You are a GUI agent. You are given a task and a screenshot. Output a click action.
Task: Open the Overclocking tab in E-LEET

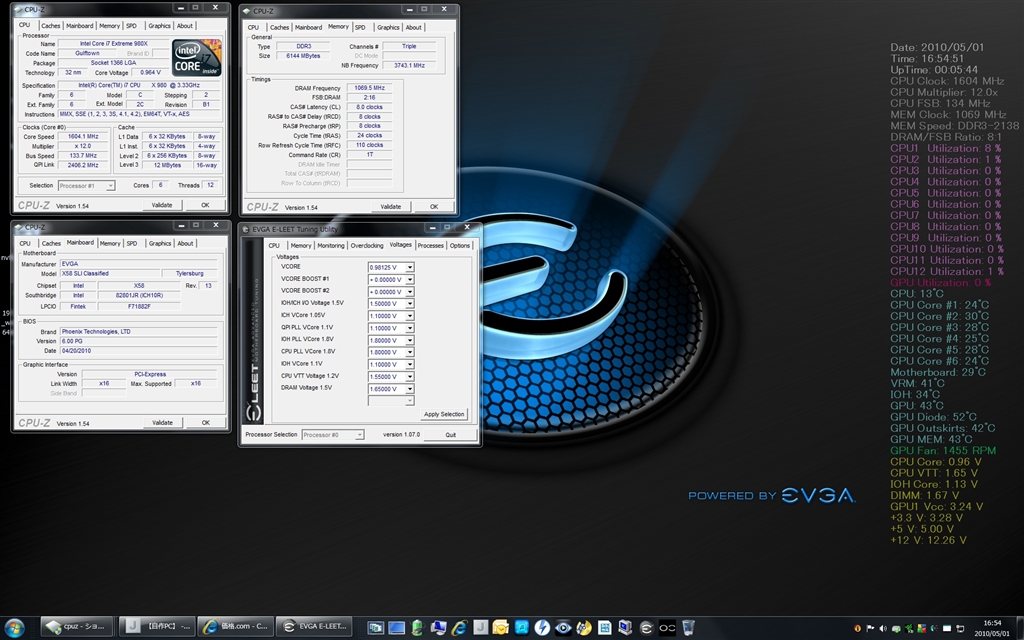[367, 246]
